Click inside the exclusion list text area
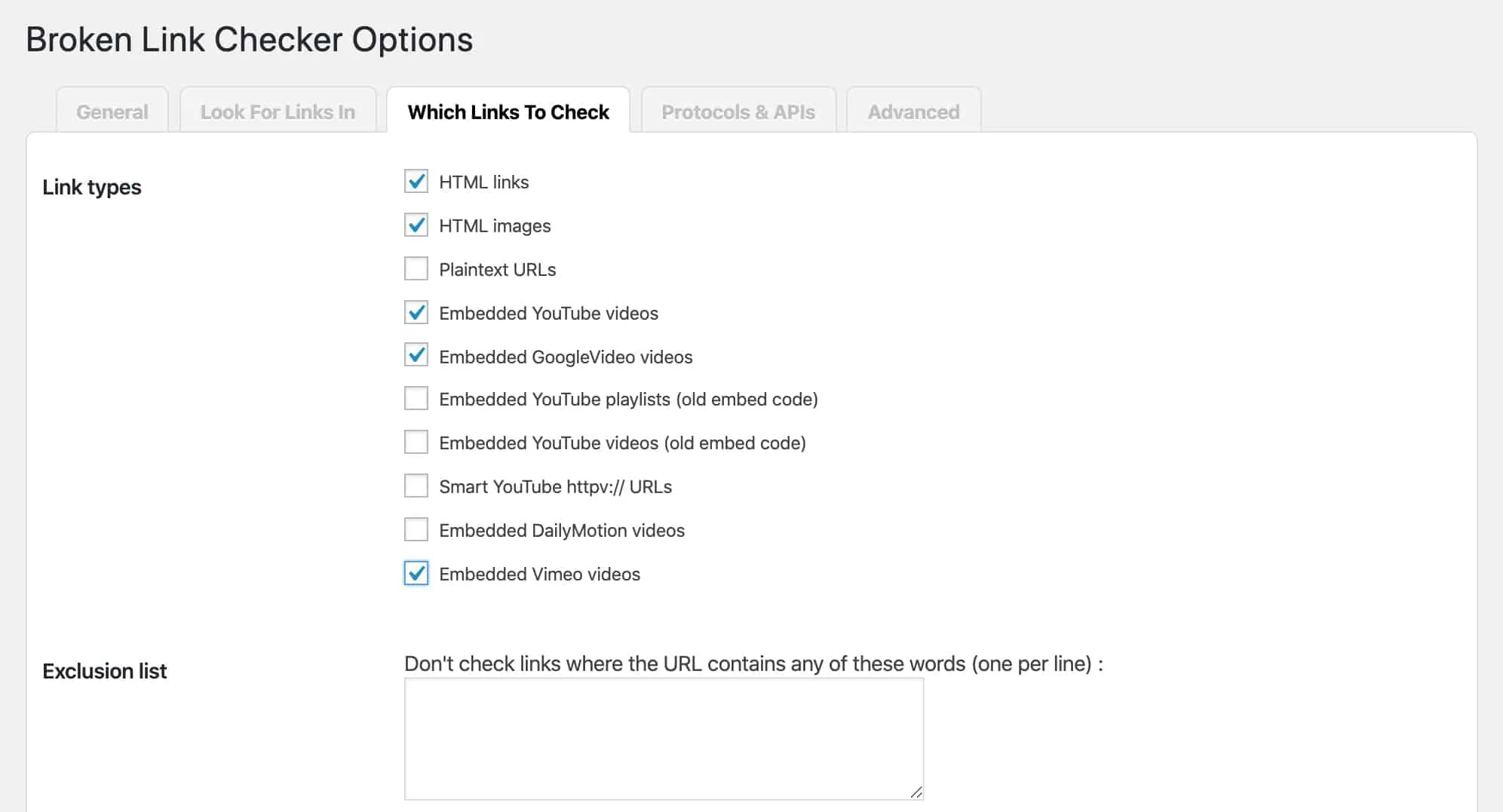Viewport: 1503px width, 812px height. (664, 738)
